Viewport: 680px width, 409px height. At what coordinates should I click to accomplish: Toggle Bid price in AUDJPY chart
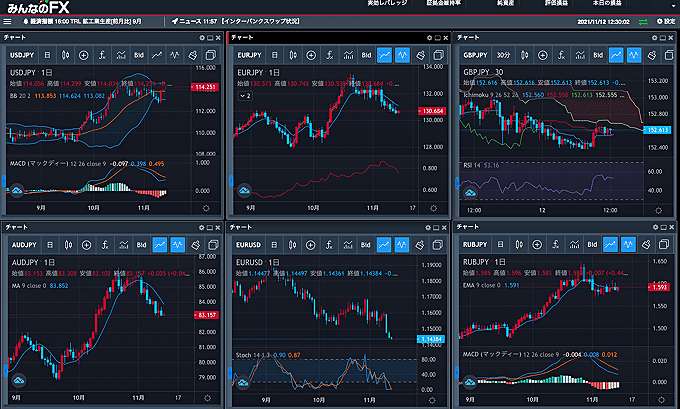[141, 245]
